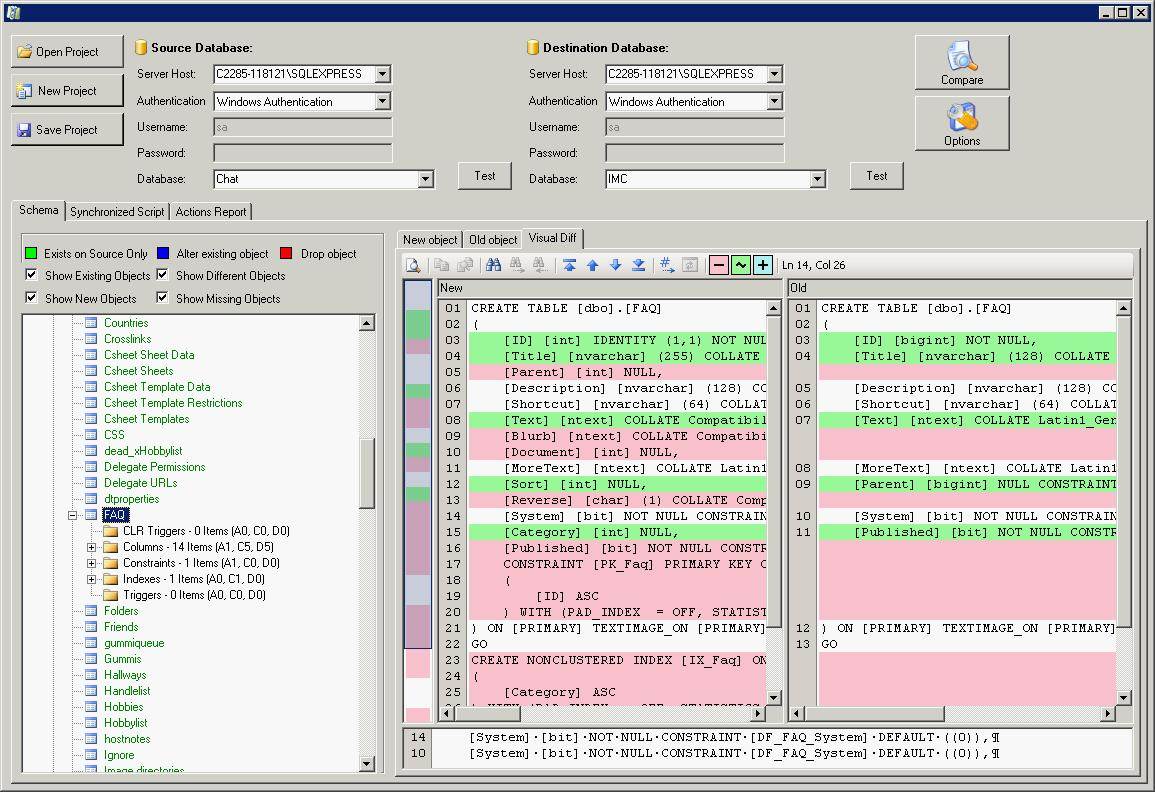Click the find next binoculars icon
Viewport: 1155px width, 792px height.
(x=517, y=265)
